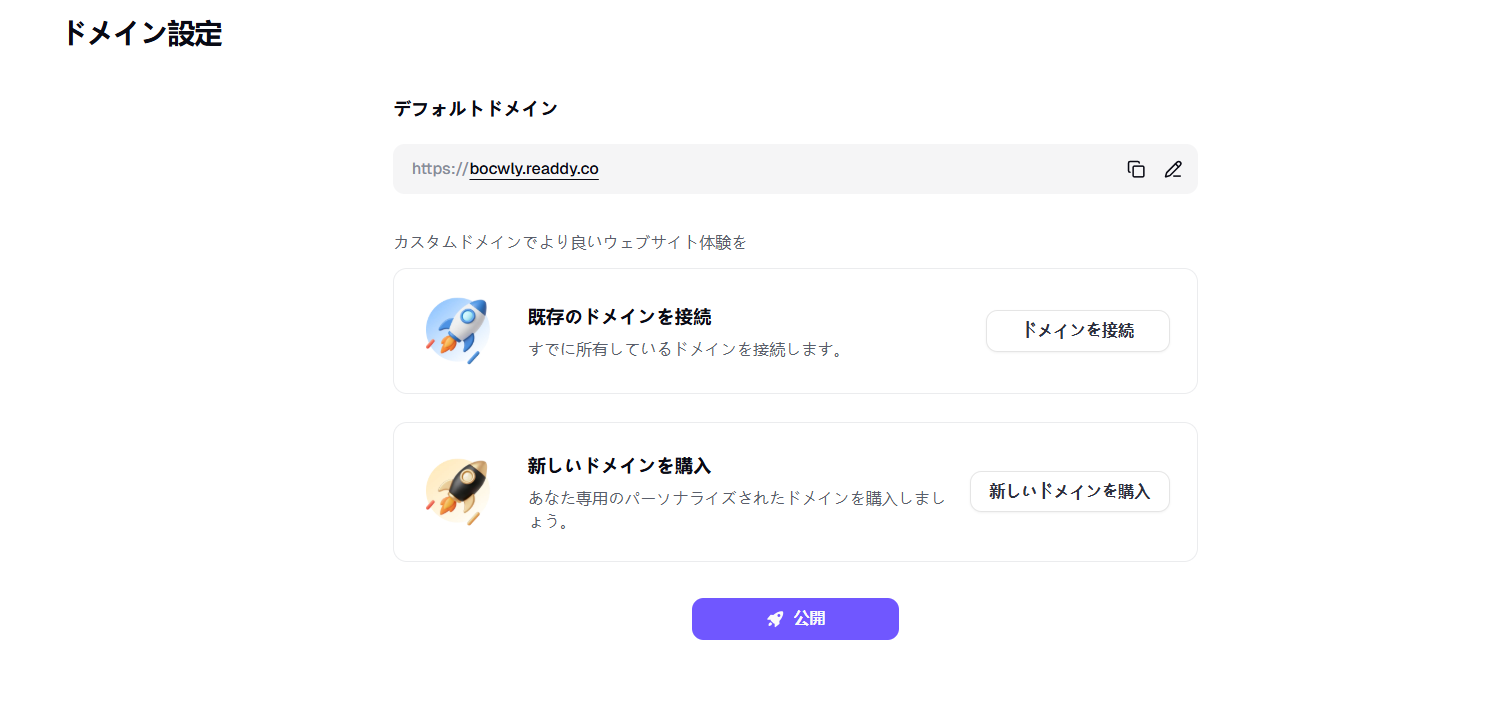Click the black and orange rocket illustration
The height and width of the screenshot is (705, 1505).
pyautogui.click(x=457, y=491)
